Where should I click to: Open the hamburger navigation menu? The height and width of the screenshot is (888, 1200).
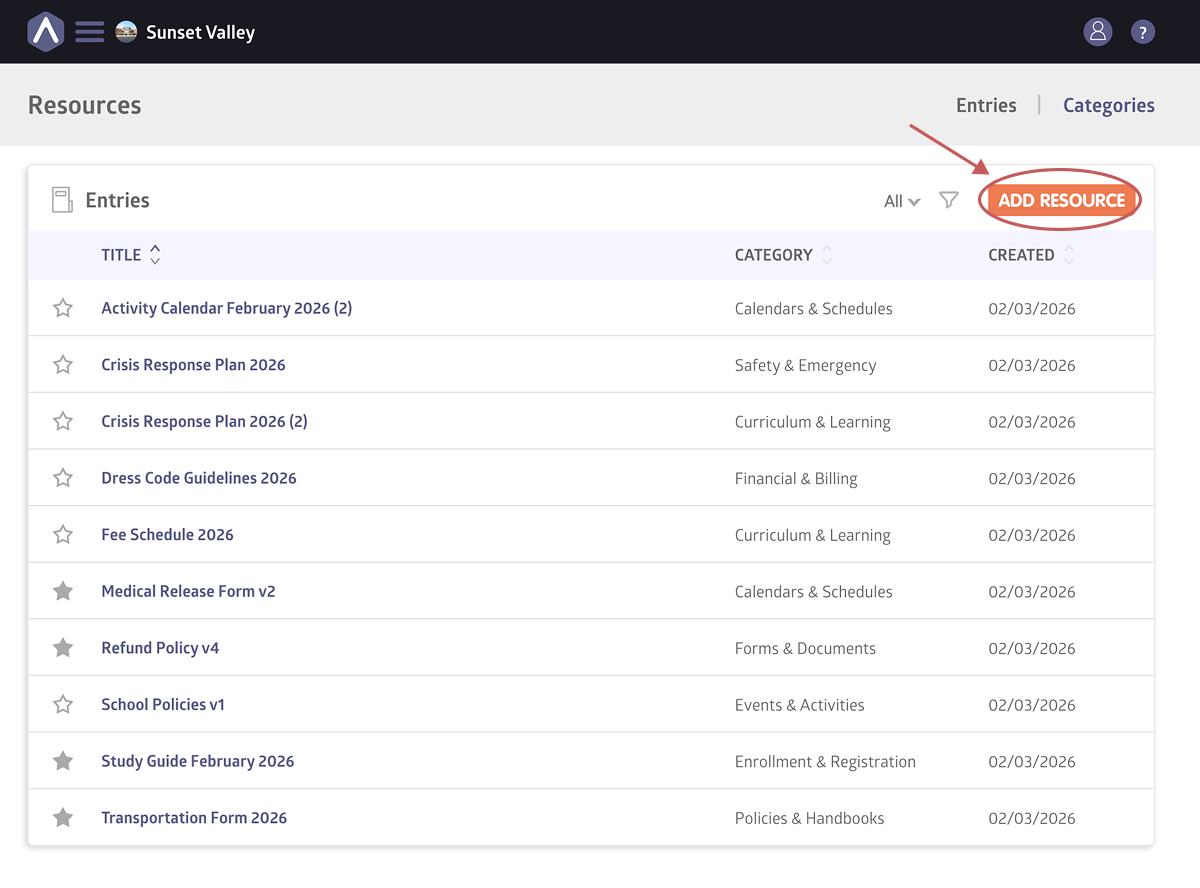90,32
